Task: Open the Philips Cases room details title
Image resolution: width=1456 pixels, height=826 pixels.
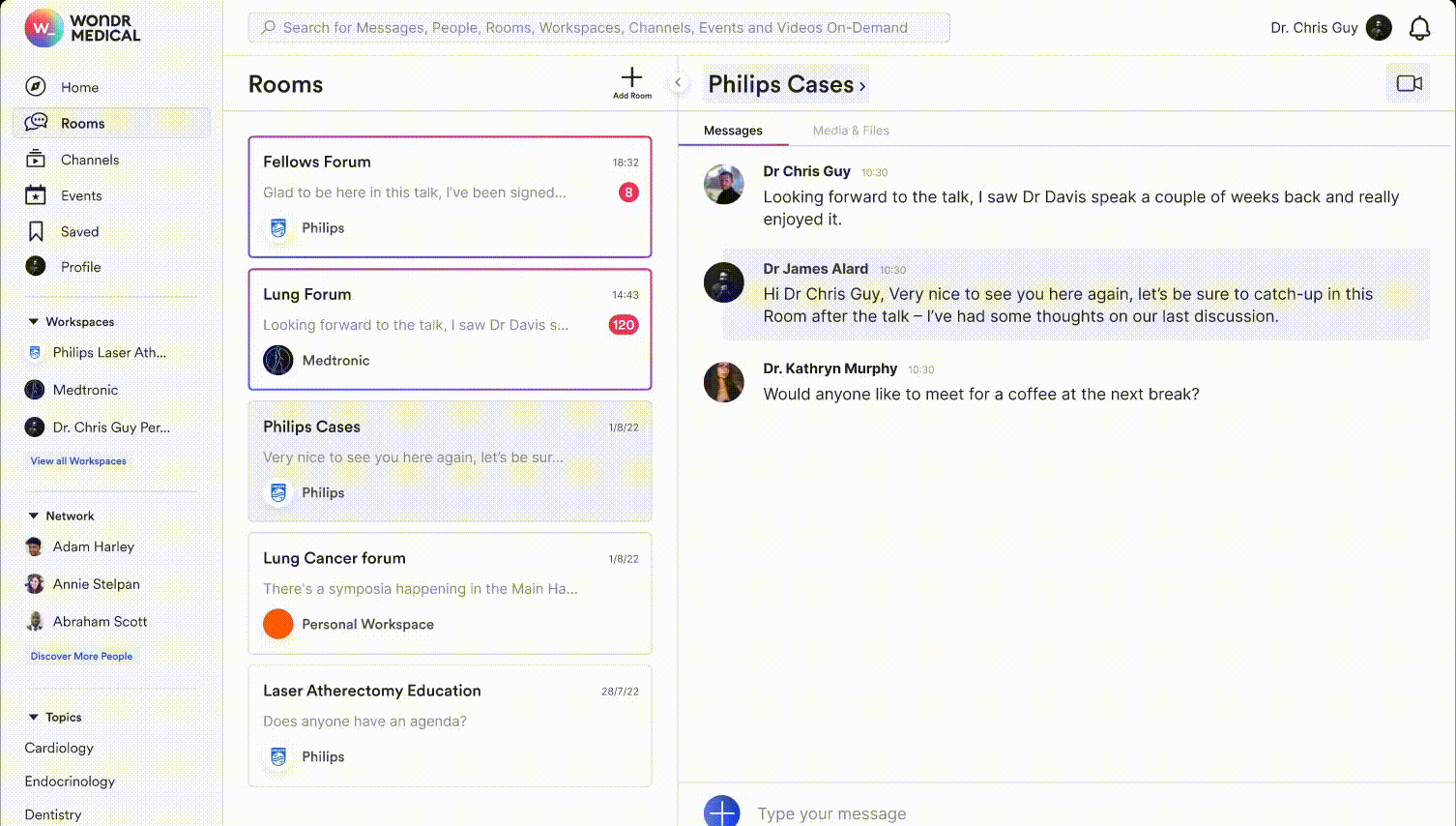Action: 785,84
